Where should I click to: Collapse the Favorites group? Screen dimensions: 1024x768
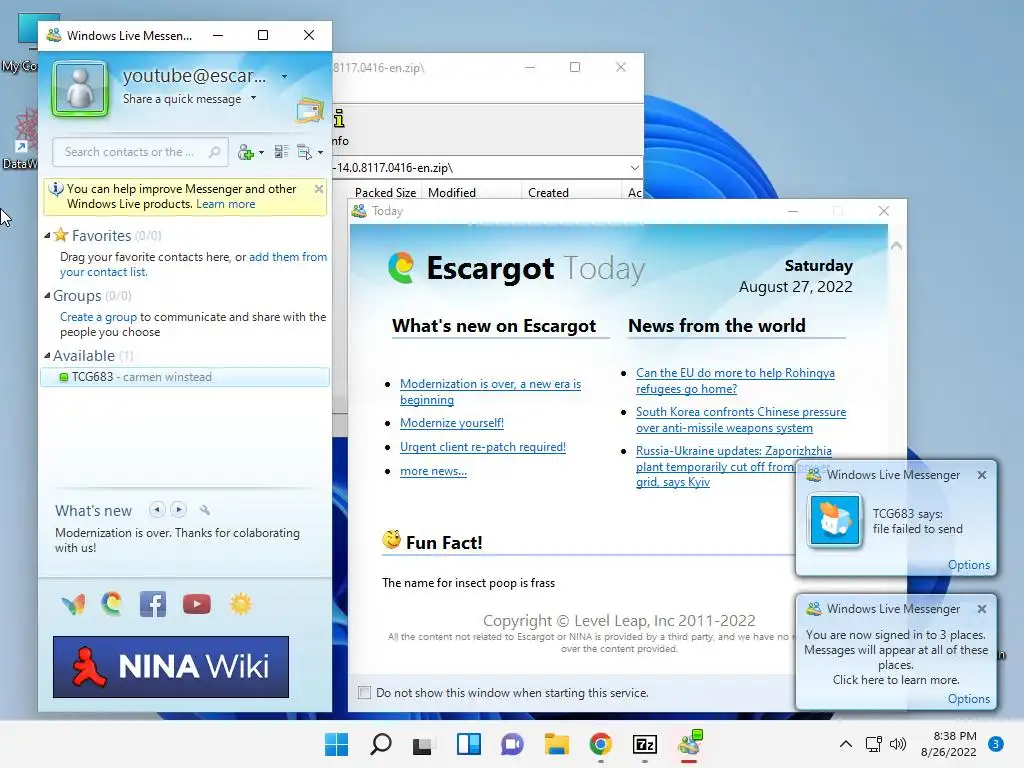(x=47, y=235)
